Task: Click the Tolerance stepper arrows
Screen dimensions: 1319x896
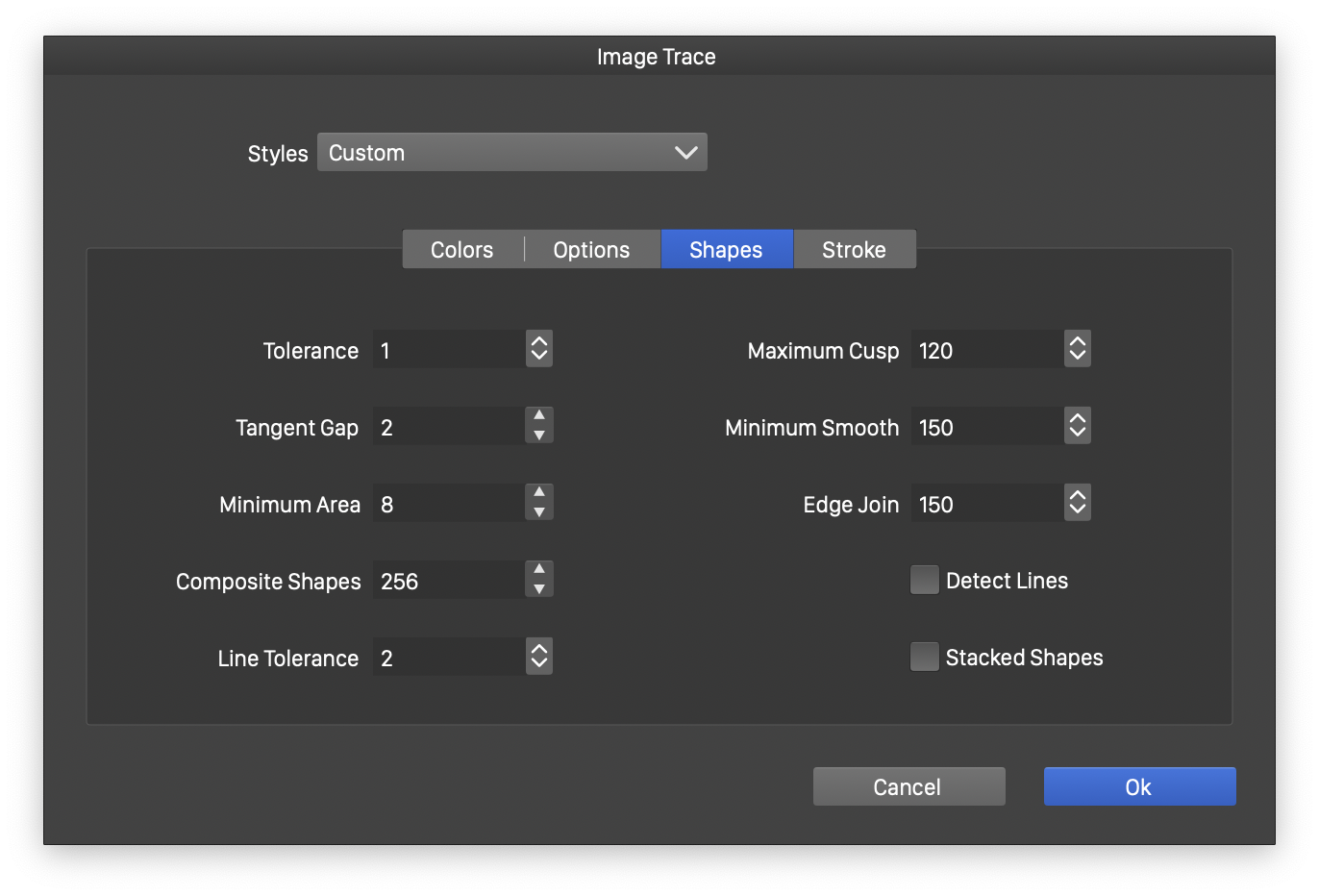Action: (539, 349)
